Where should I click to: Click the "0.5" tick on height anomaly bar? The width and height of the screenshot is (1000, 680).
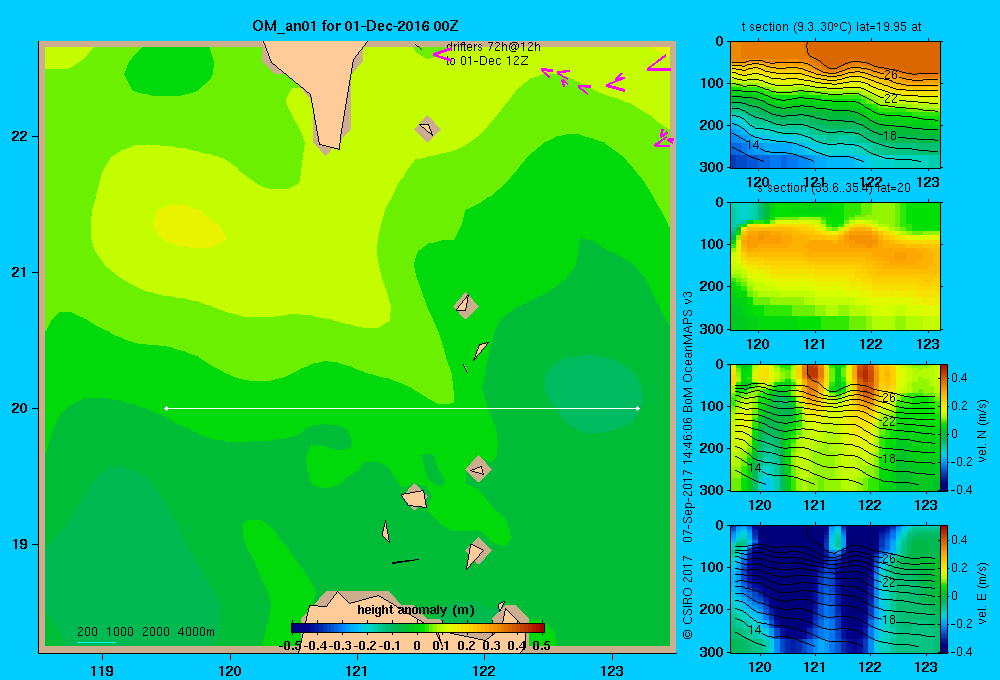click(541, 646)
